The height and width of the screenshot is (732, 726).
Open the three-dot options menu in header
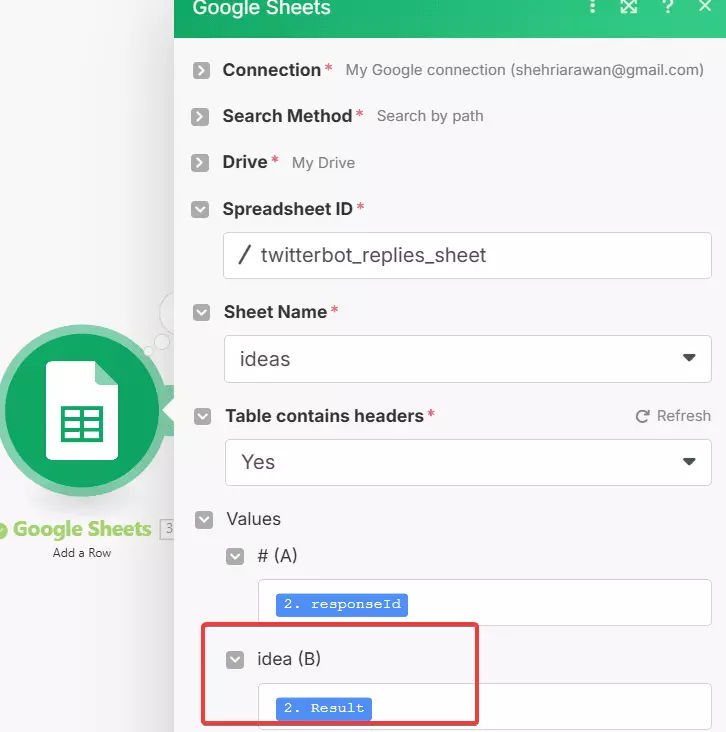[x=592, y=8]
